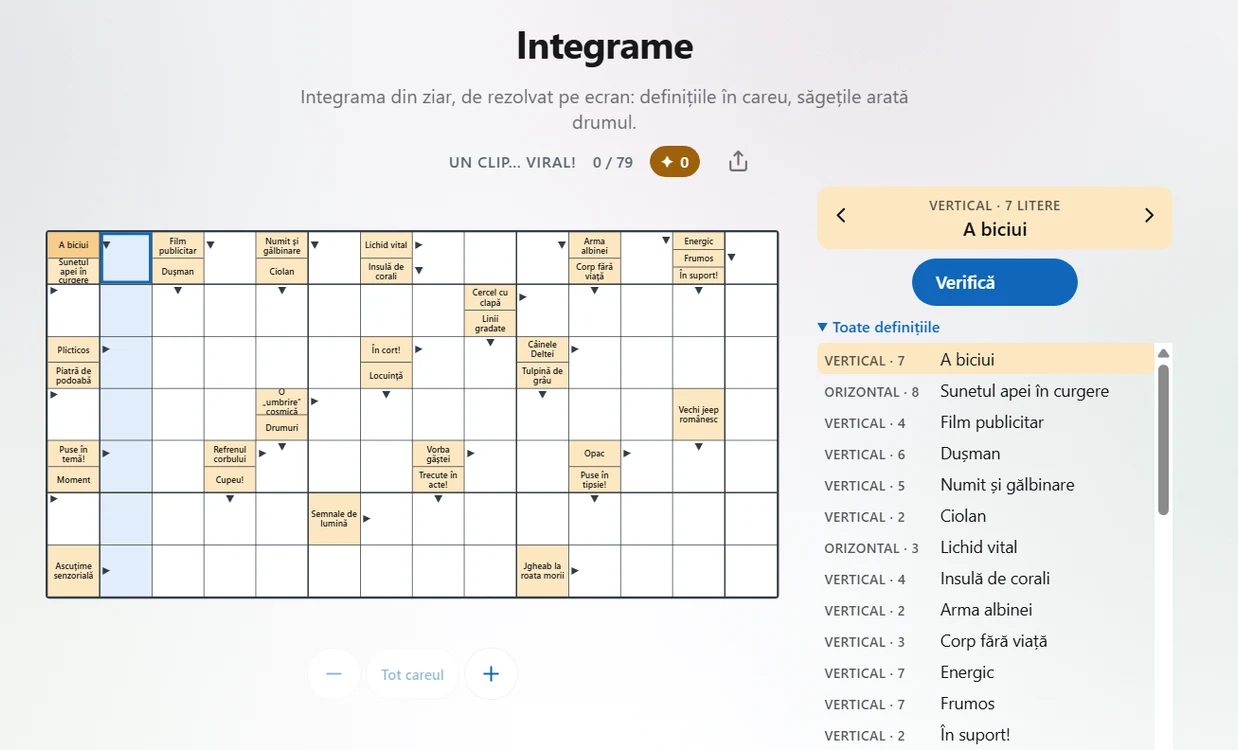Select the clue 'A biciui' in list

(x=986, y=360)
